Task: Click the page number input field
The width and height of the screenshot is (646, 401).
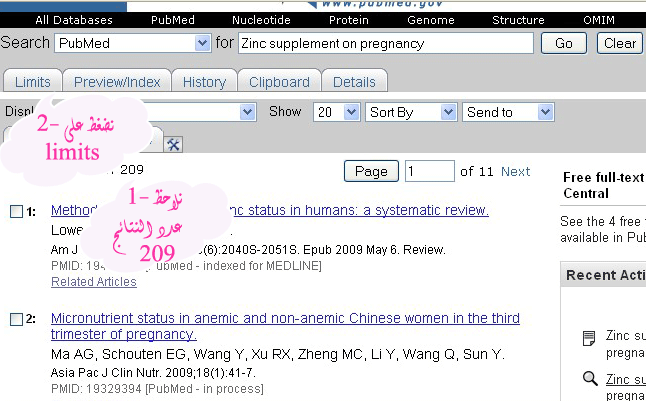Action: (x=430, y=171)
